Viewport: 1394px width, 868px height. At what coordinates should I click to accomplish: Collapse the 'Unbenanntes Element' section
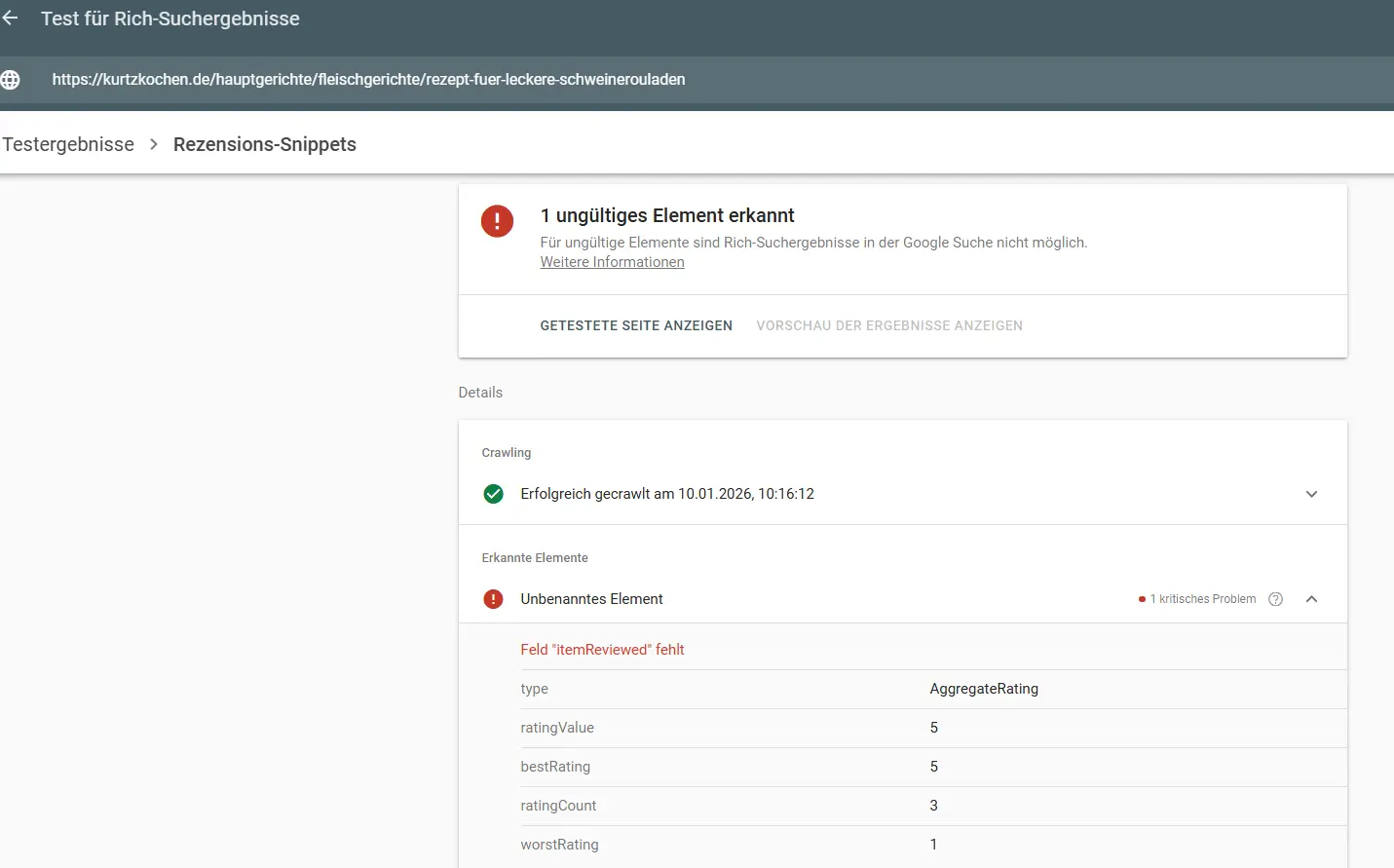click(1311, 599)
